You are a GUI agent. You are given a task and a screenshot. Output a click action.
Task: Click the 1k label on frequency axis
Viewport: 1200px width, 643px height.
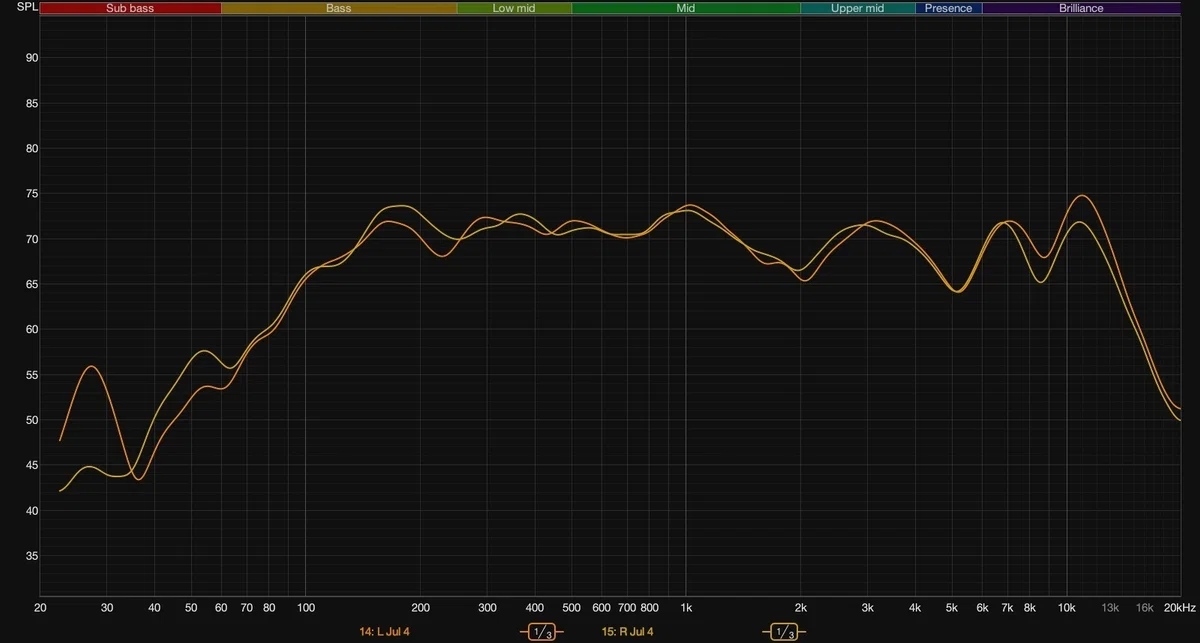click(x=686, y=607)
